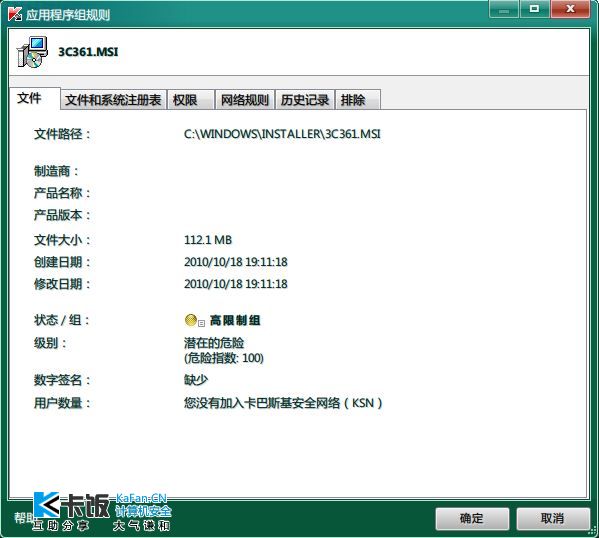Click the 取消 button

pyautogui.click(x=553, y=519)
